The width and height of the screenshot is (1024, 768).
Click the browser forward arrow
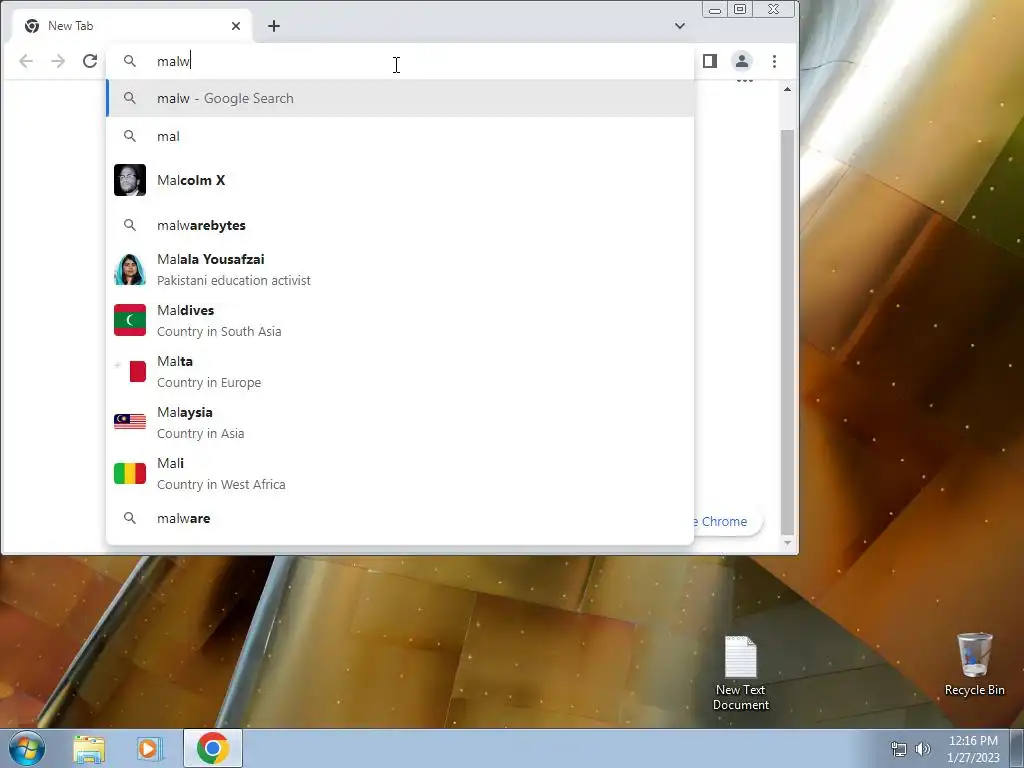(58, 61)
